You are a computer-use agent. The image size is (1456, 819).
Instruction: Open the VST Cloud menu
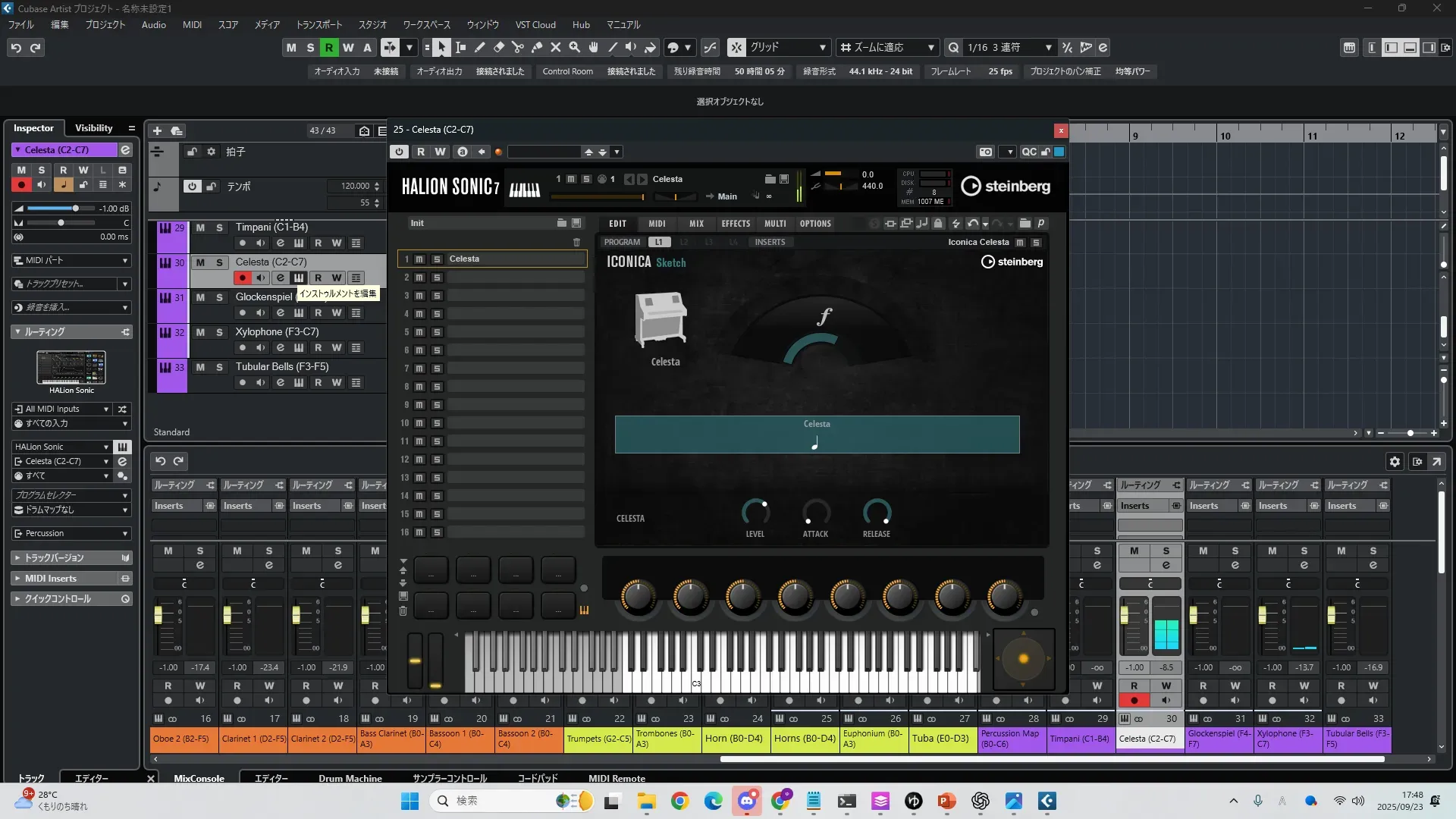click(x=535, y=24)
